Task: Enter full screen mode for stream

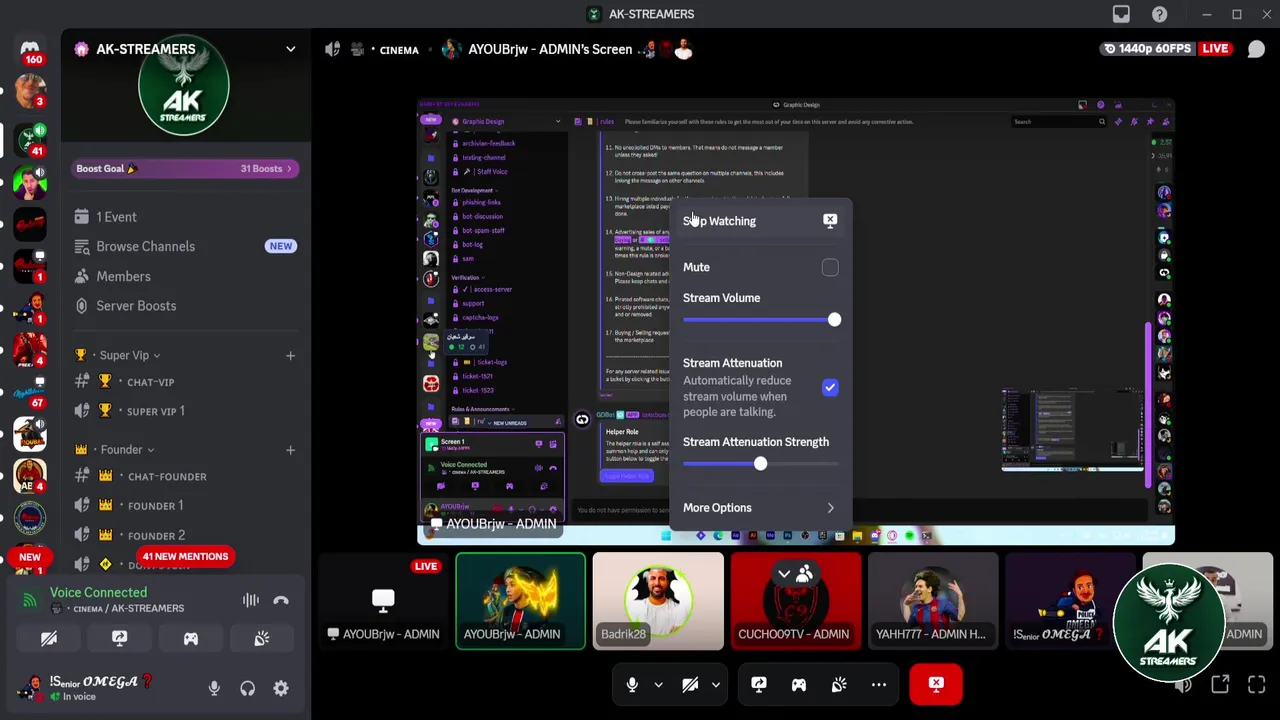Action: tap(1257, 684)
